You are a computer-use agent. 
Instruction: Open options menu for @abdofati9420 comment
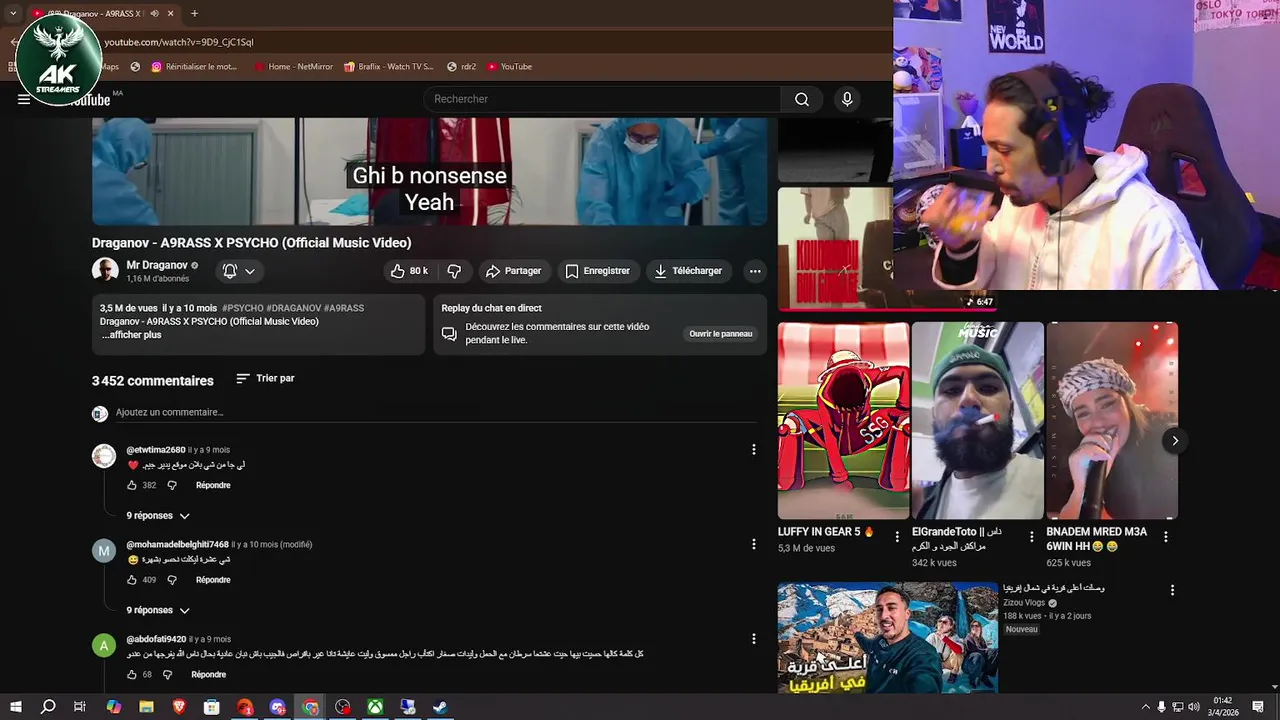(x=754, y=639)
